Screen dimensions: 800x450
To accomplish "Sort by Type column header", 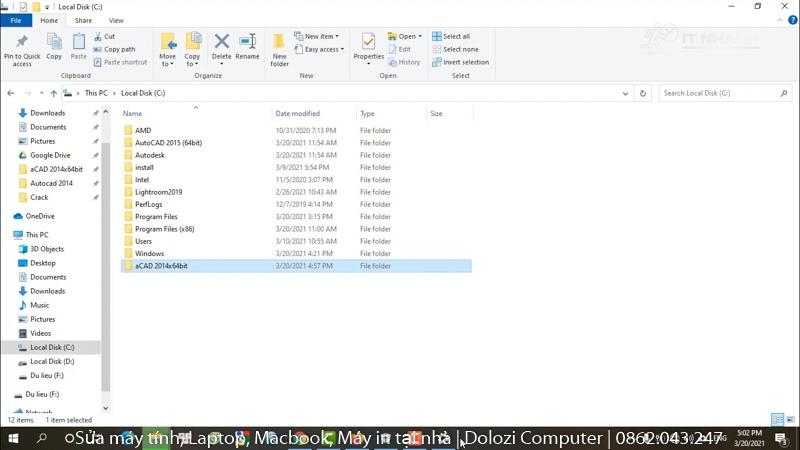I will coord(367,114).
